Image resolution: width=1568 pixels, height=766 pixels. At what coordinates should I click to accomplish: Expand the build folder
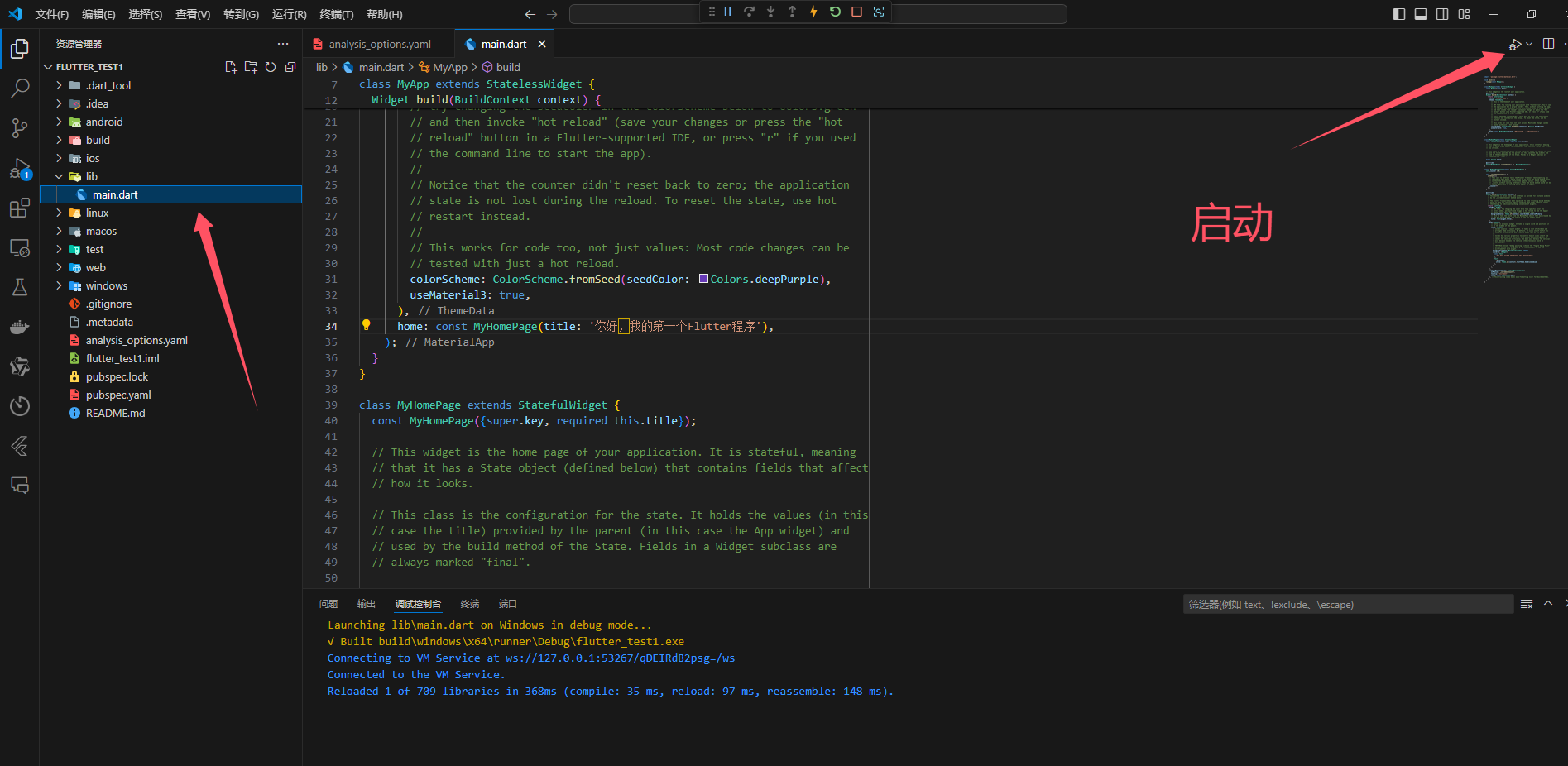tap(59, 140)
